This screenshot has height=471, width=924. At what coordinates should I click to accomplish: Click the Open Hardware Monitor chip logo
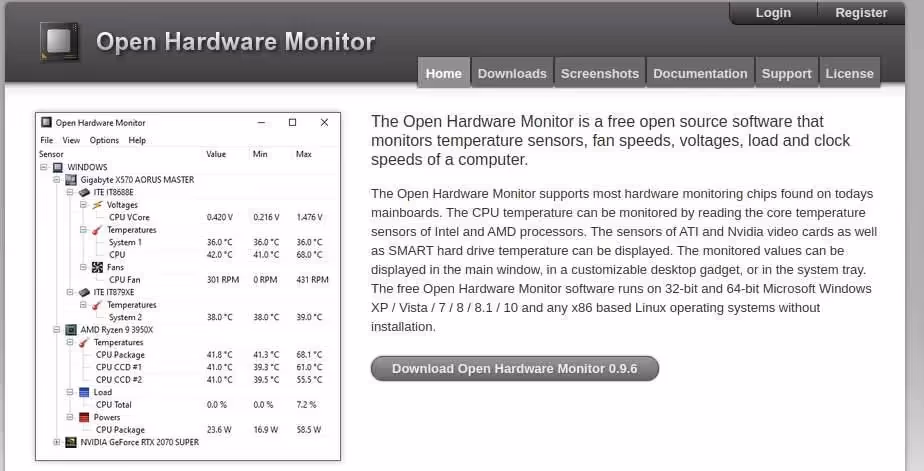[60, 41]
